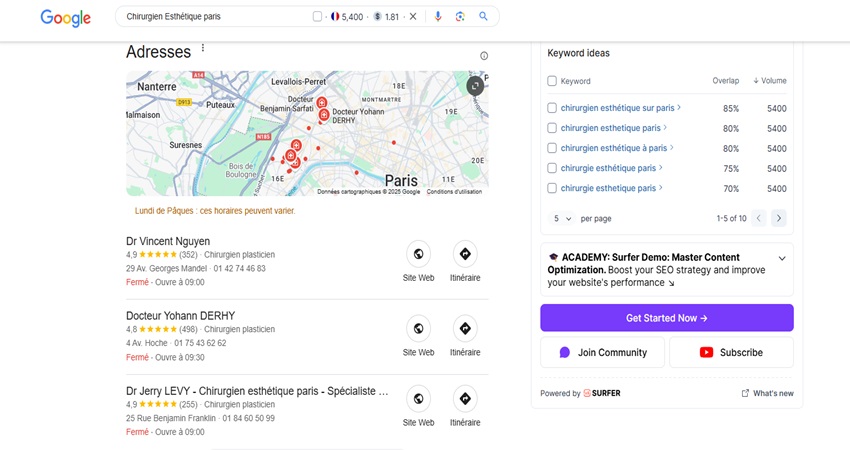Open the Adresses three-dot options
850x450 pixels.
point(203,48)
